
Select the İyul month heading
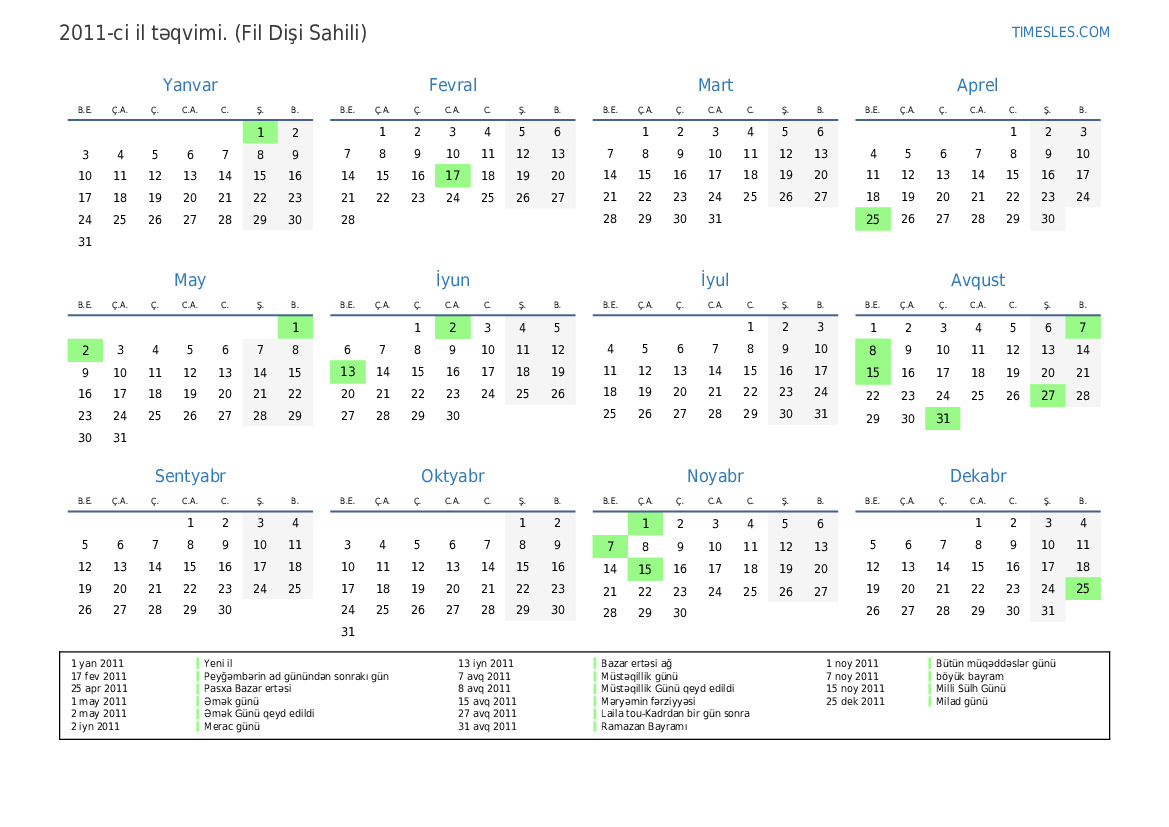pyautogui.click(x=715, y=280)
